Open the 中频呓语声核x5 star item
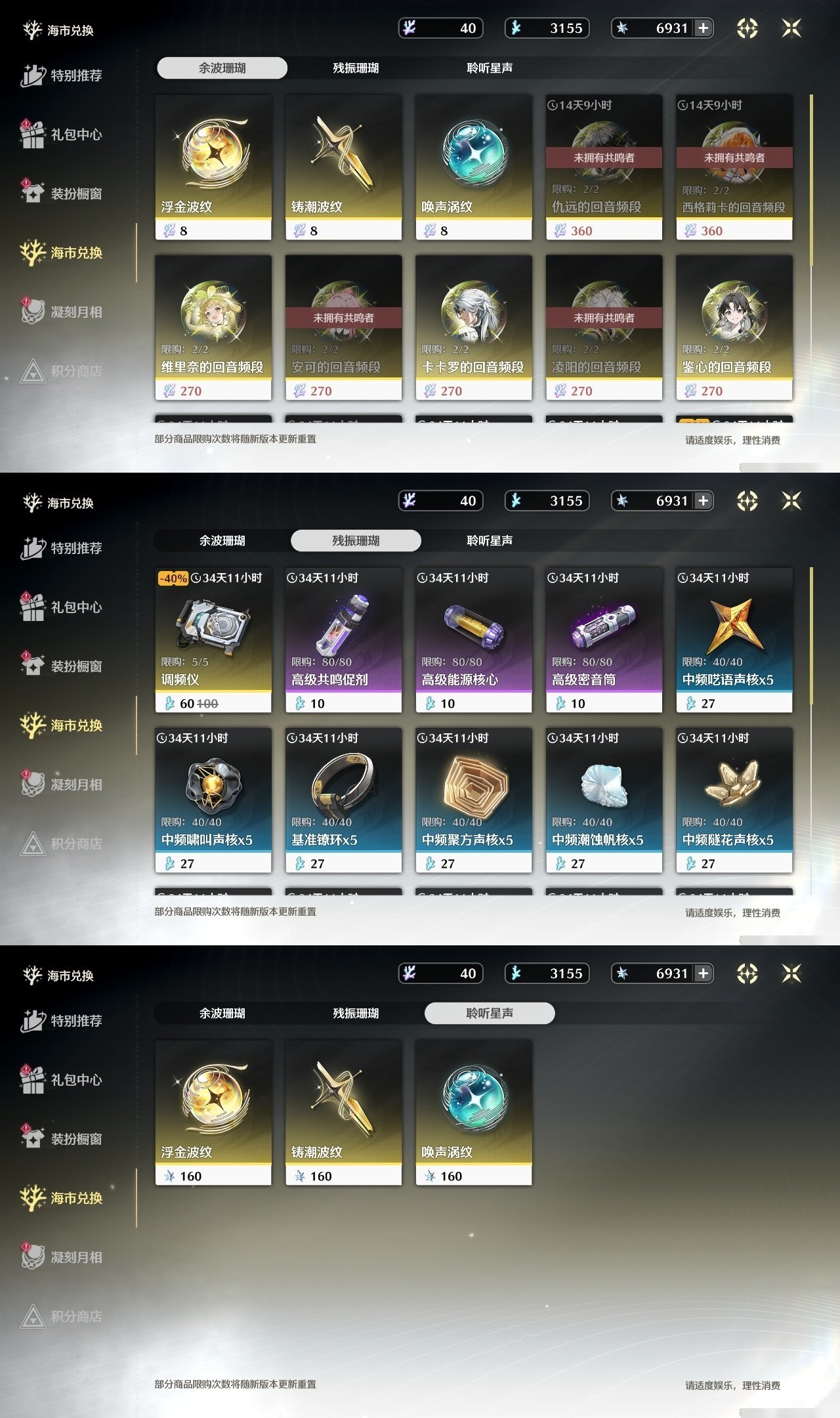Screen dimensions: 840x1418 coord(734,641)
